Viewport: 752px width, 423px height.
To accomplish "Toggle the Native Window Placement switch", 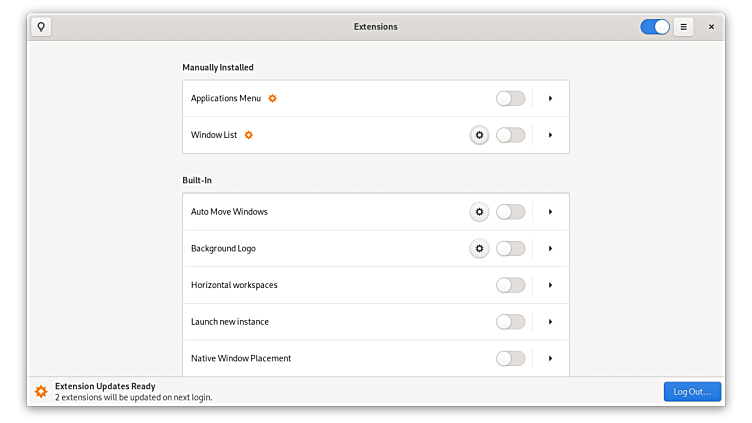I will (x=510, y=358).
